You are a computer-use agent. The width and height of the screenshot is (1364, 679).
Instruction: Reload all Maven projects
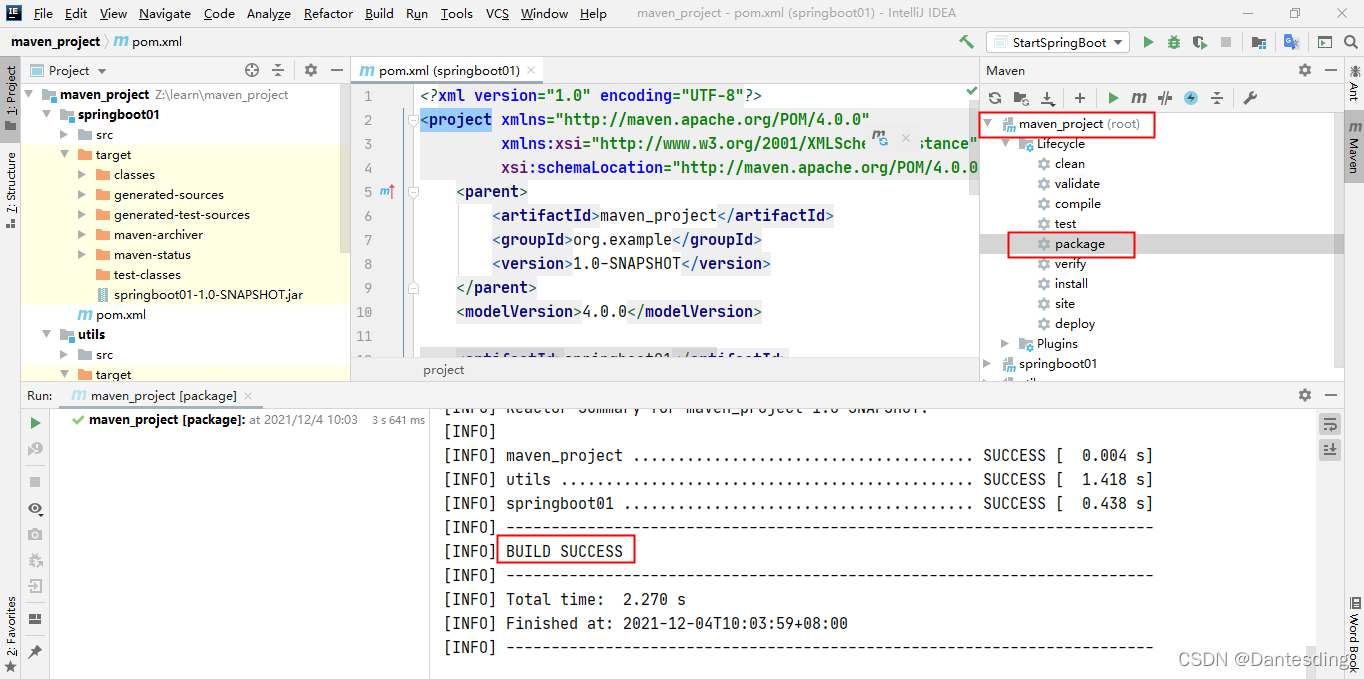click(995, 98)
